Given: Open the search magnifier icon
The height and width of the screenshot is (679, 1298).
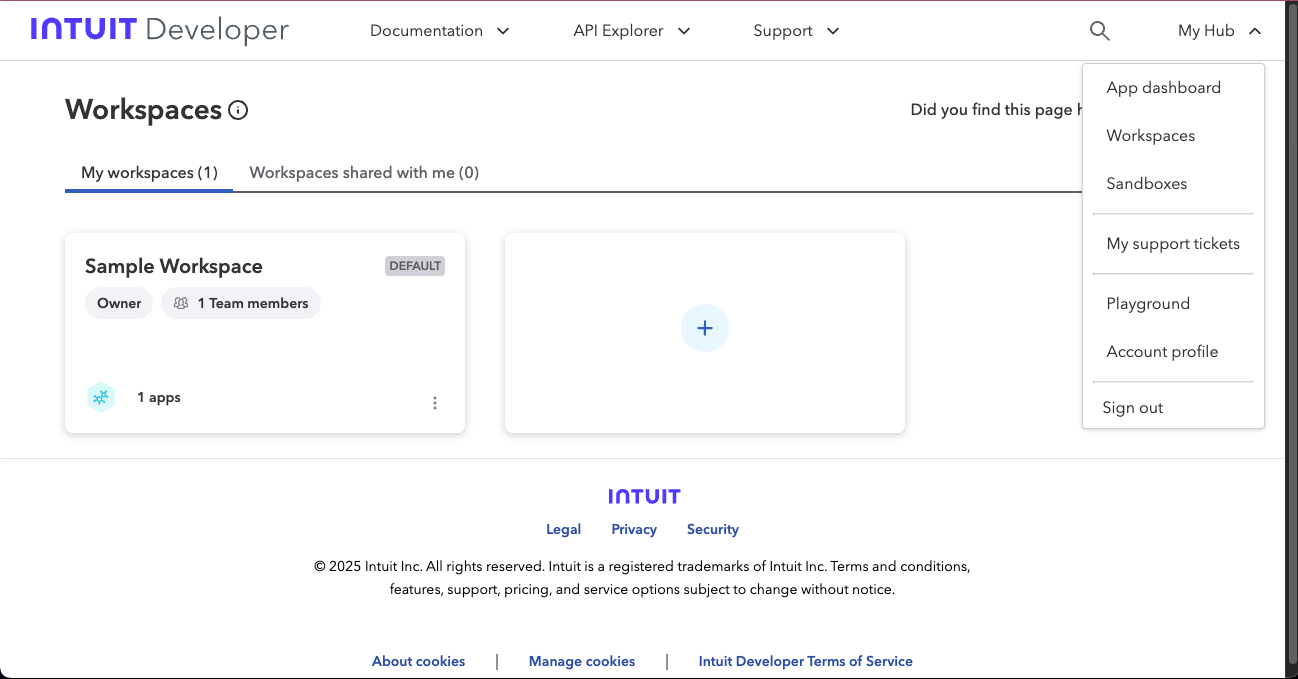Looking at the screenshot, I should pyautogui.click(x=1100, y=31).
